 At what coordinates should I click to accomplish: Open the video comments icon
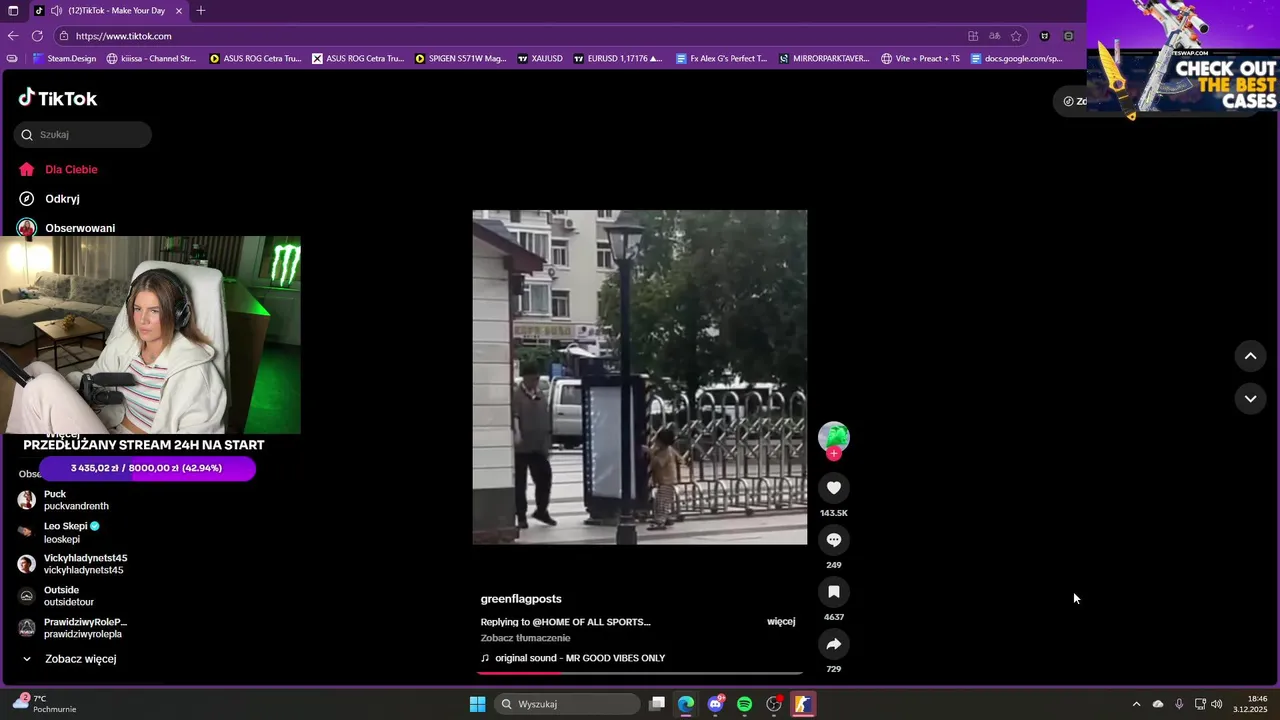pyautogui.click(x=833, y=540)
